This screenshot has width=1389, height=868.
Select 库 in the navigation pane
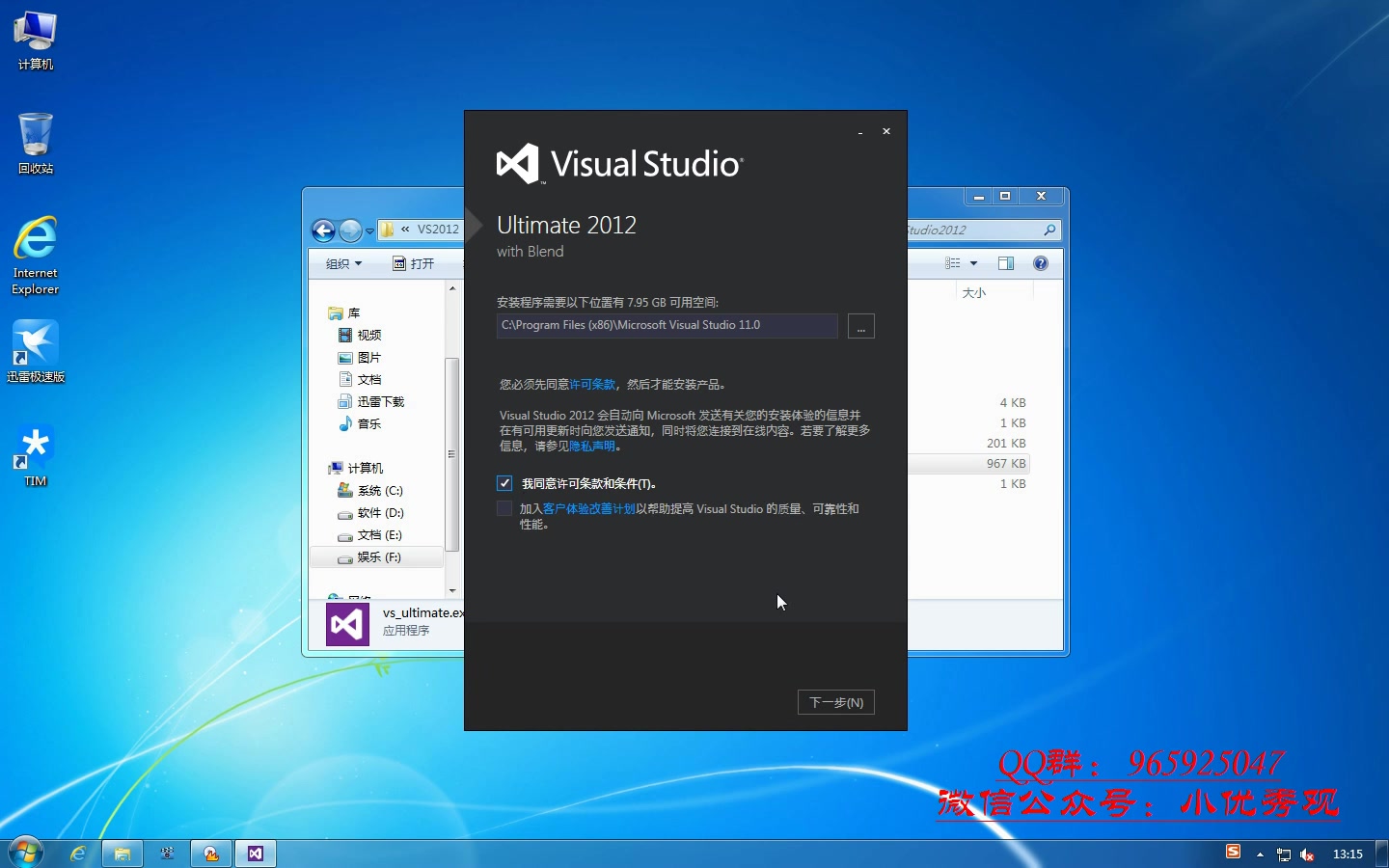pyautogui.click(x=344, y=313)
